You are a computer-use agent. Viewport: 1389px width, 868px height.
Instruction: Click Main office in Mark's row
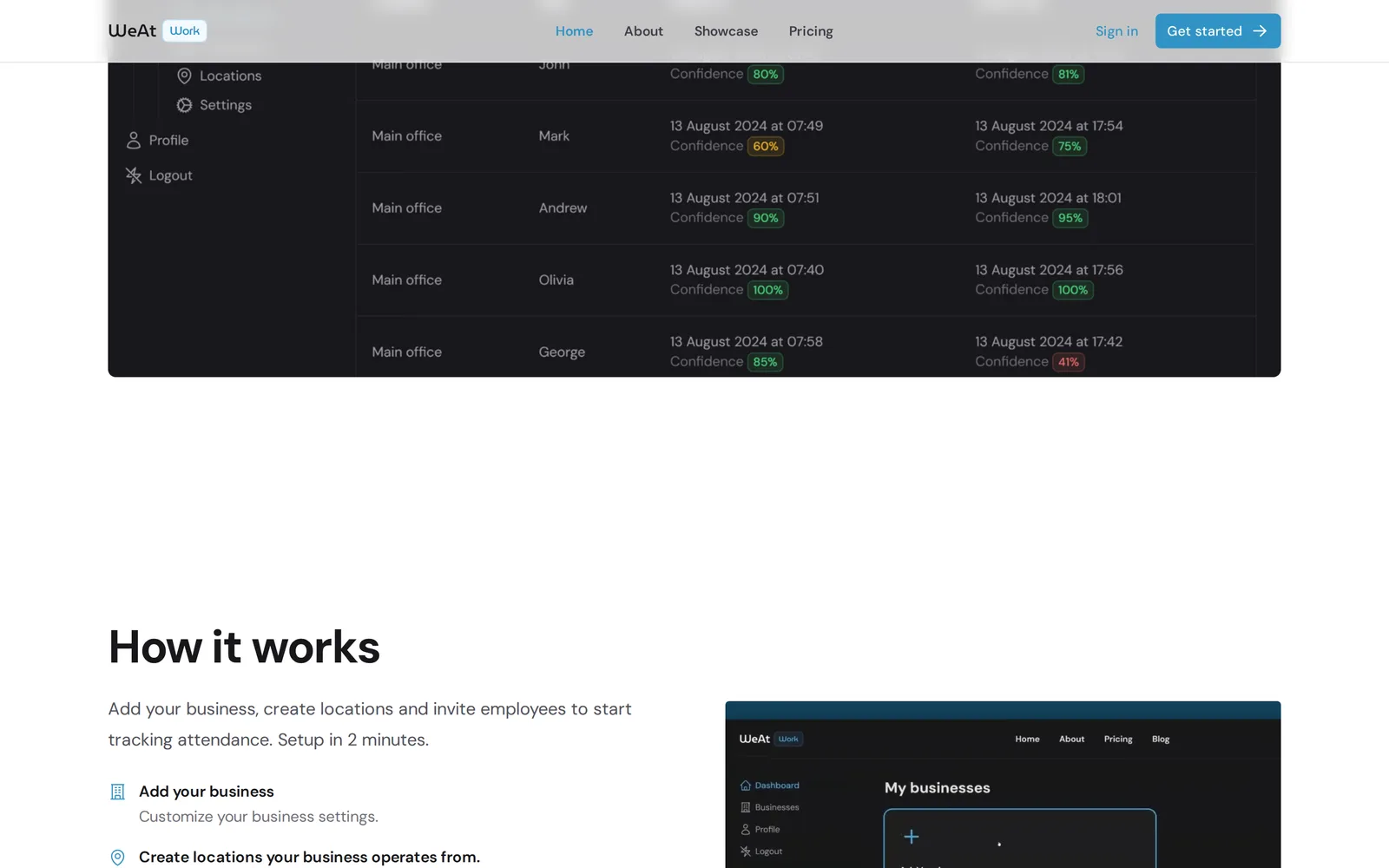coord(406,136)
